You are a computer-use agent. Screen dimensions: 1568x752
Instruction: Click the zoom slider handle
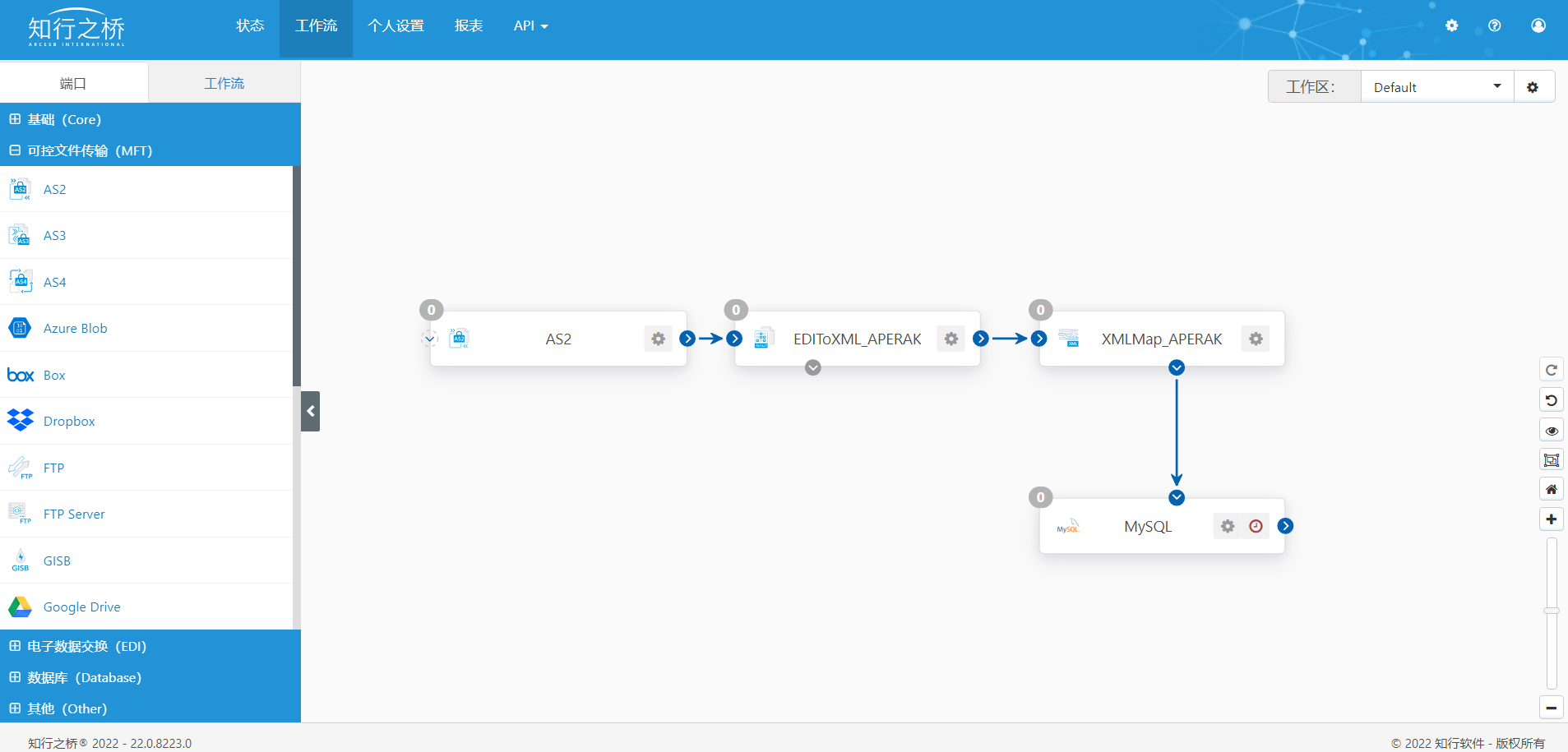[1552, 611]
